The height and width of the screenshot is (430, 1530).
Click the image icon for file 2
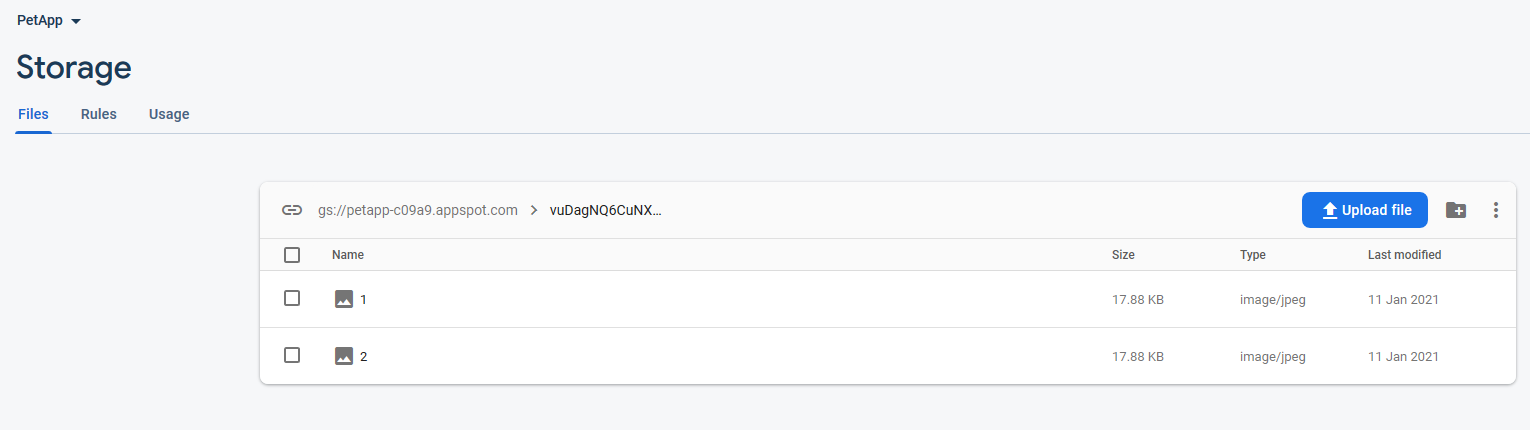tap(344, 356)
